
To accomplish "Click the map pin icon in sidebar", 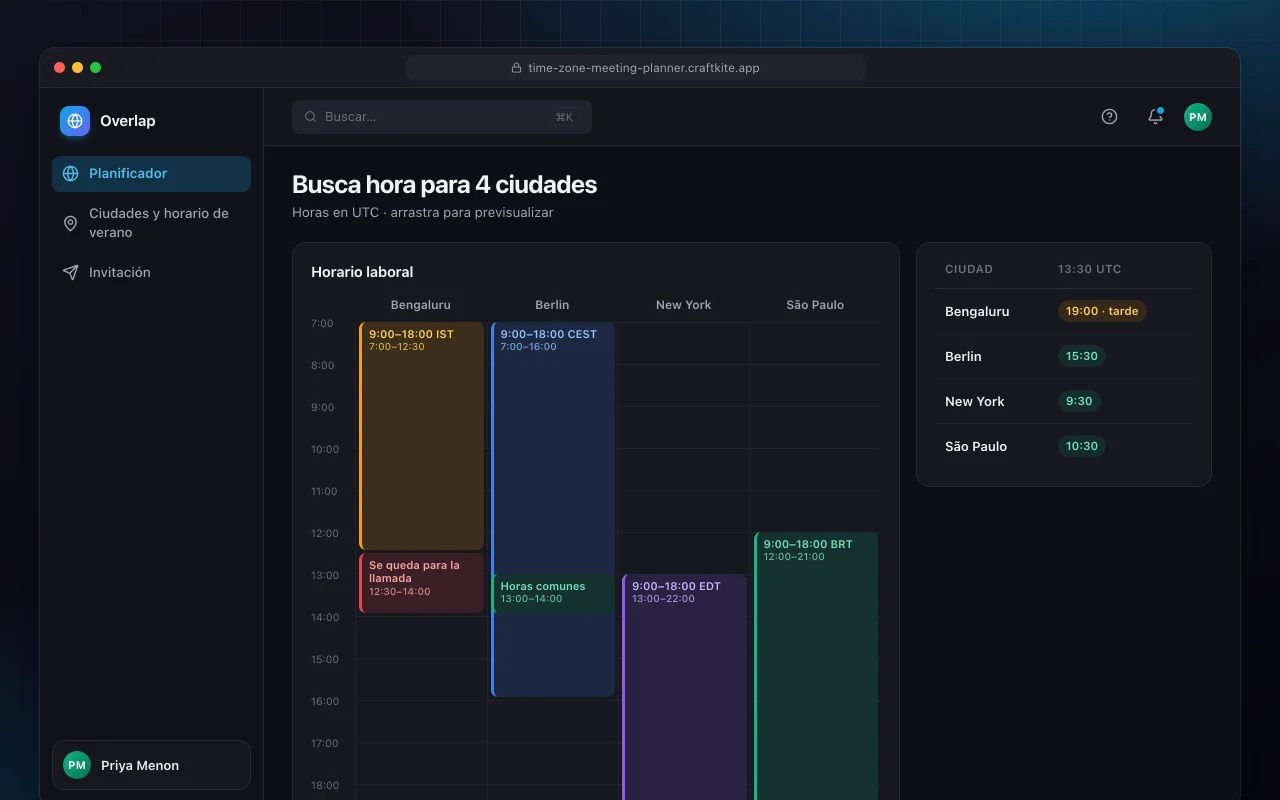I will click(70, 223).
